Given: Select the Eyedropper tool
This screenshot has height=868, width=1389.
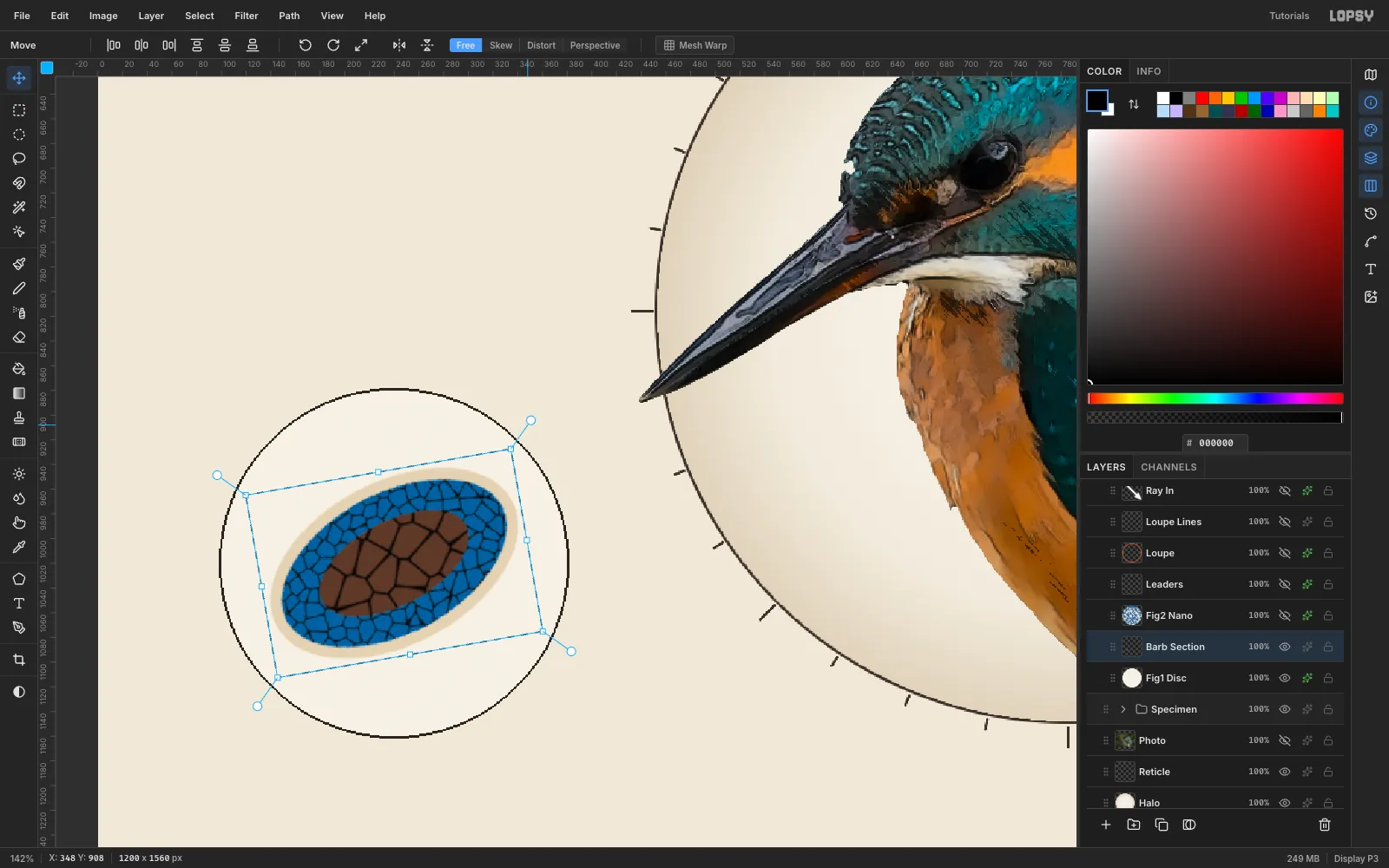Looking at the screenshot, I should tap(19, 547).
